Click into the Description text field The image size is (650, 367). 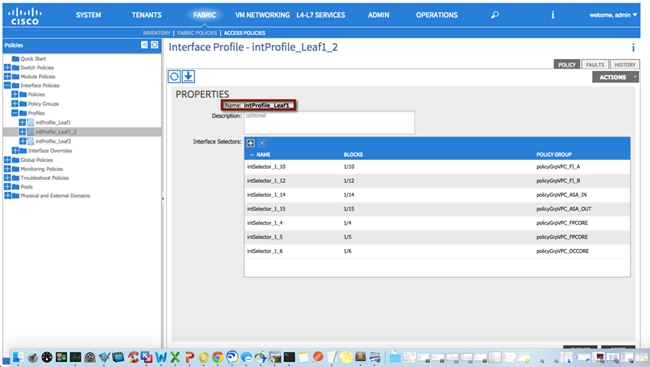click(329, 122)
